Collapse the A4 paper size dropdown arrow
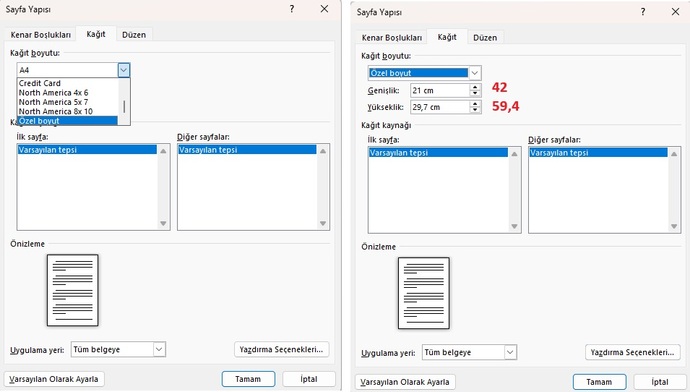The height and width of the screenshot is (392, 690). pos(124,70)
